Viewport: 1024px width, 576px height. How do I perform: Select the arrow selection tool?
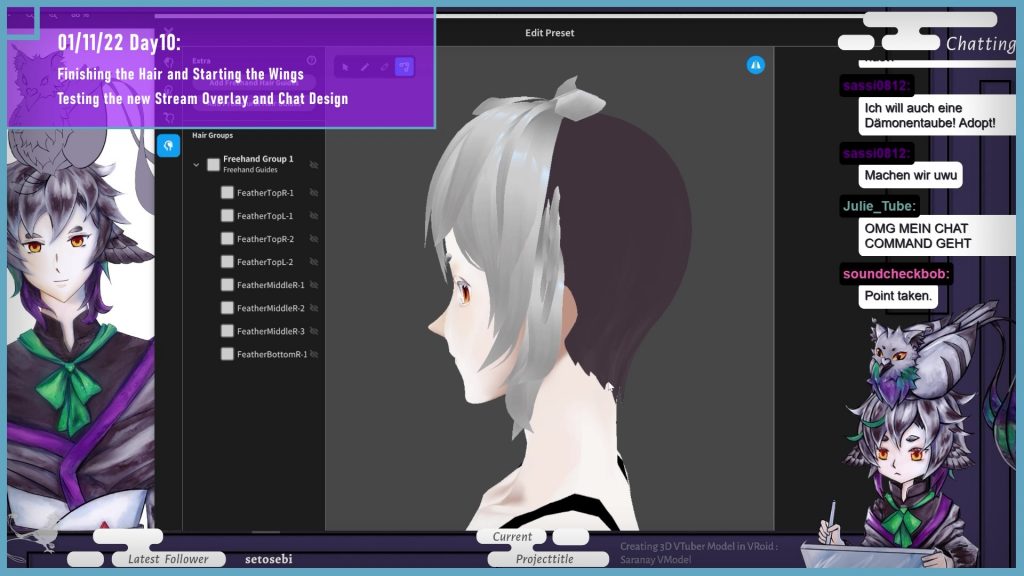[345, 67]
